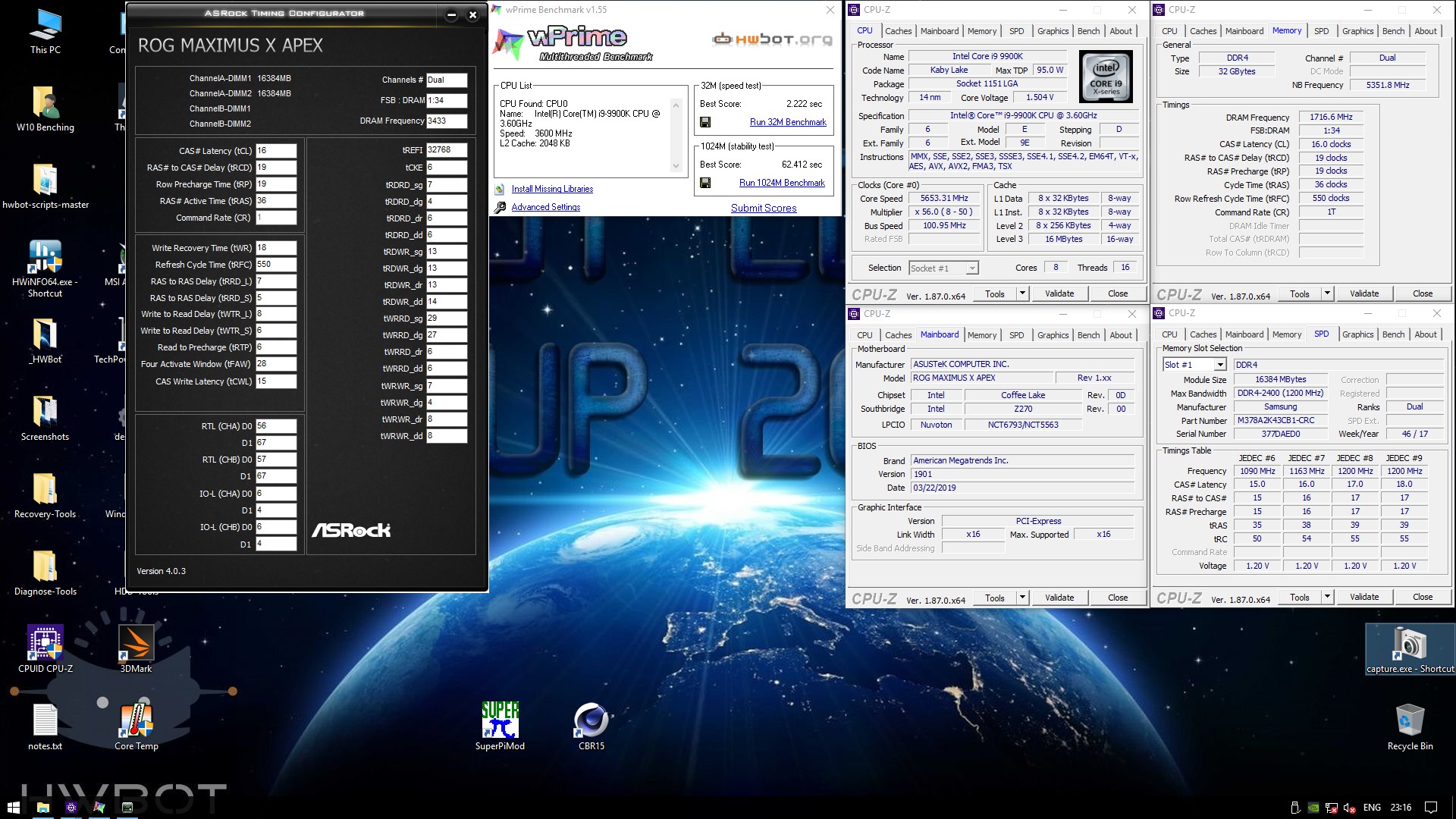The height and width of the screenshot is (819, 1456).
Task: Select Graphics tab in Memory window
Action: click(x=1357, y=31)
